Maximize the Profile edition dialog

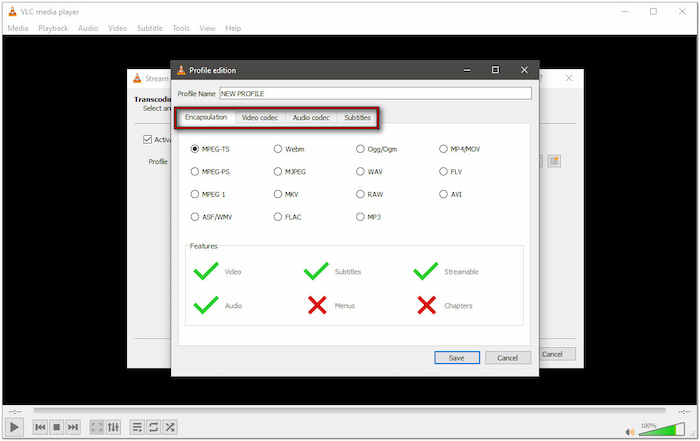pos(495,70)
